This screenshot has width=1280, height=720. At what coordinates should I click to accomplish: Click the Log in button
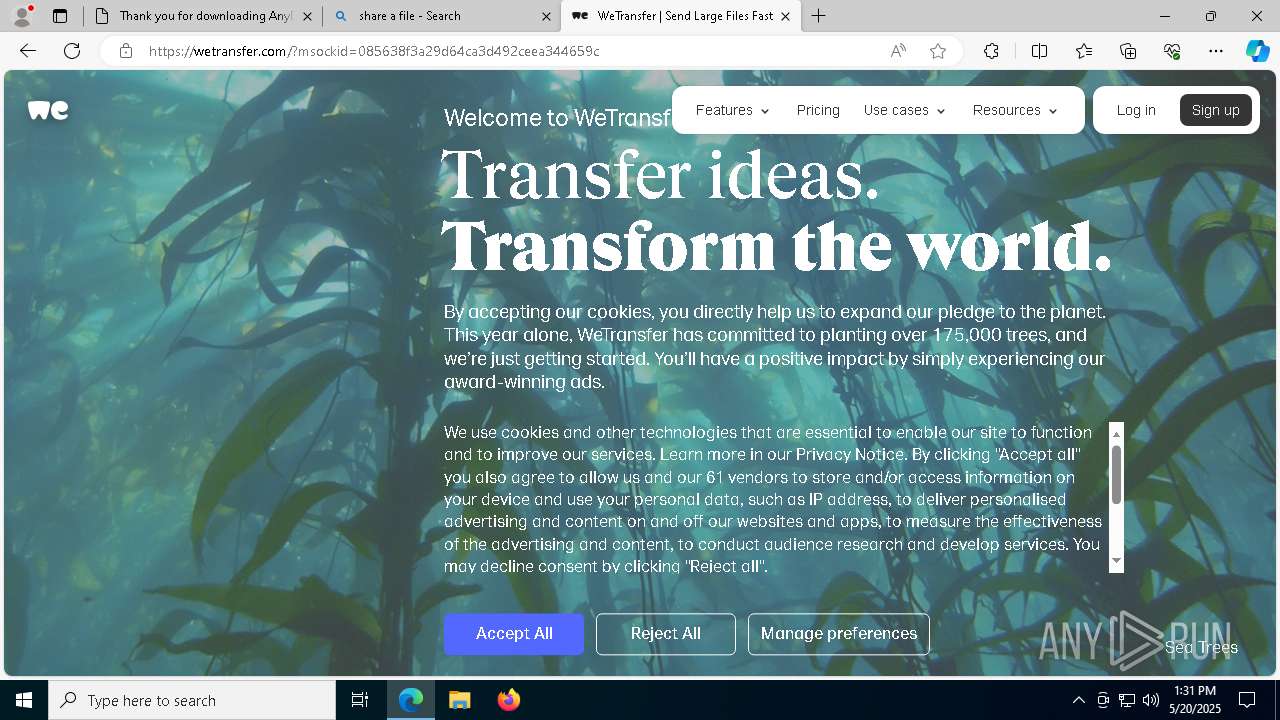pos(1136,110)
